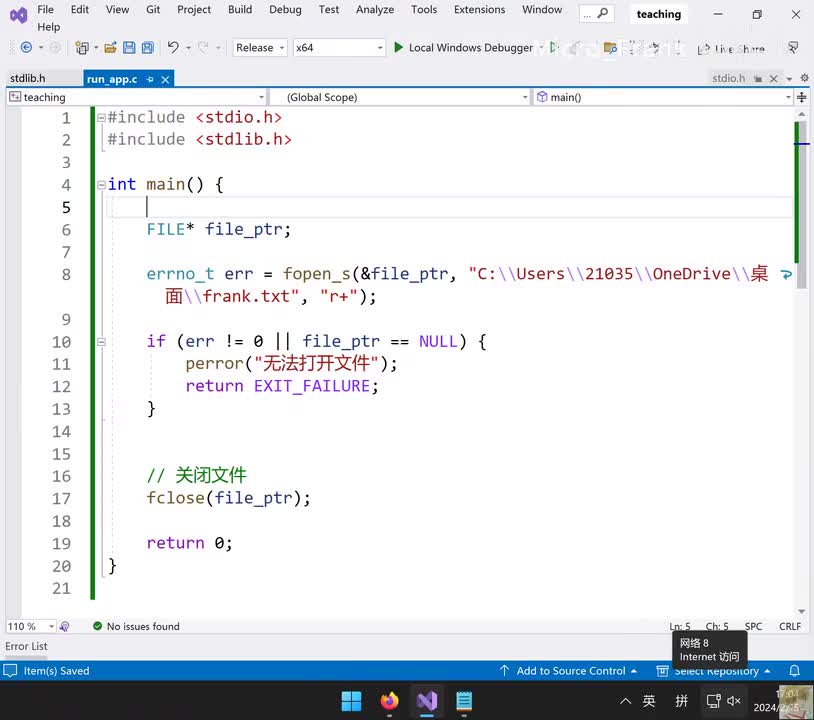
Task: Promote the stdio.h preview tab to open
Action: 758,78
